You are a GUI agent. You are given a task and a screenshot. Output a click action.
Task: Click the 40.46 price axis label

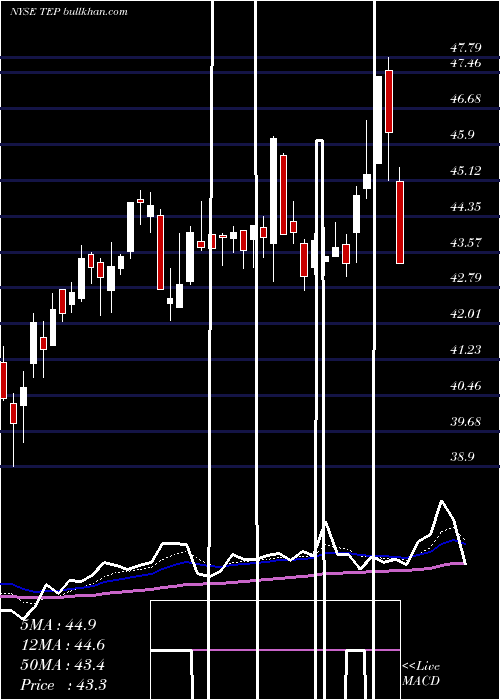coord(466,385)
